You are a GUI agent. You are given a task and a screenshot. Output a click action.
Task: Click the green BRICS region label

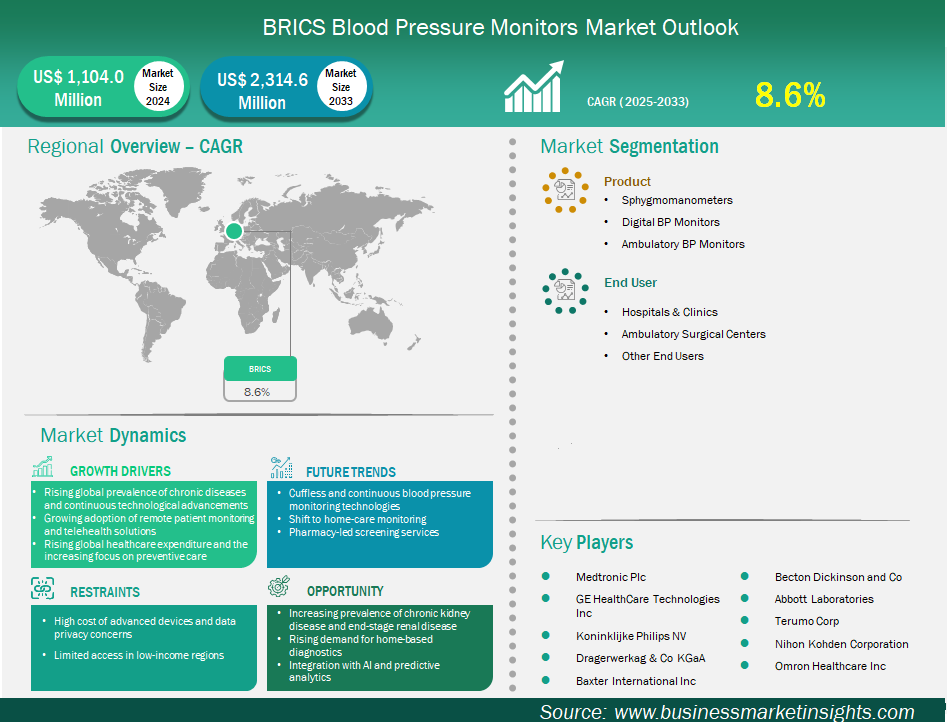tap(260, 369)
